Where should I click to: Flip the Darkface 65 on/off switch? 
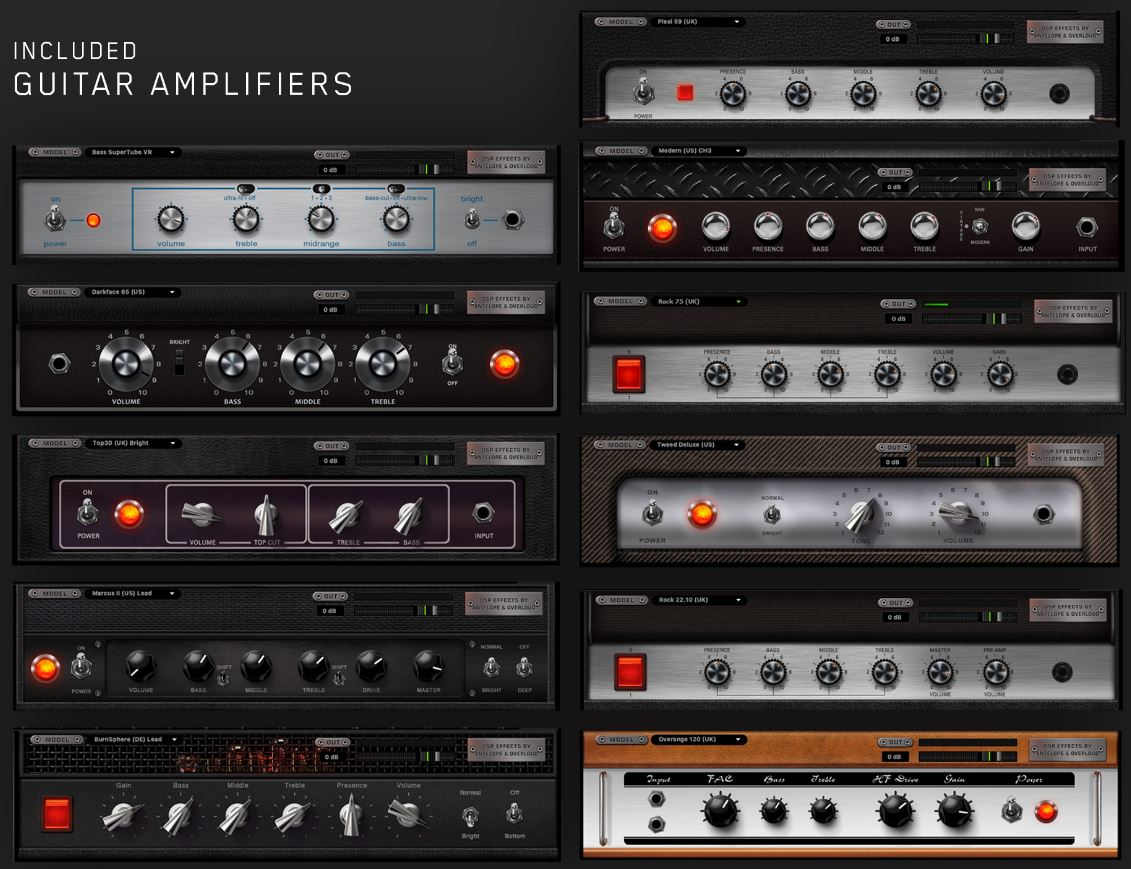(452, 361)
